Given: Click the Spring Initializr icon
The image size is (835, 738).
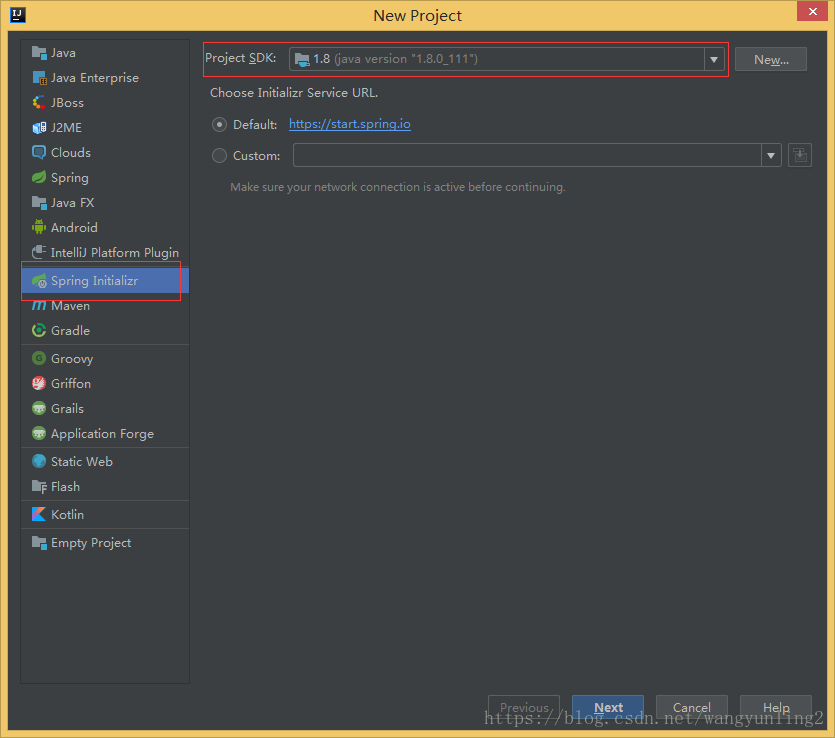Looking at the screenshot, I should point(39,281).
